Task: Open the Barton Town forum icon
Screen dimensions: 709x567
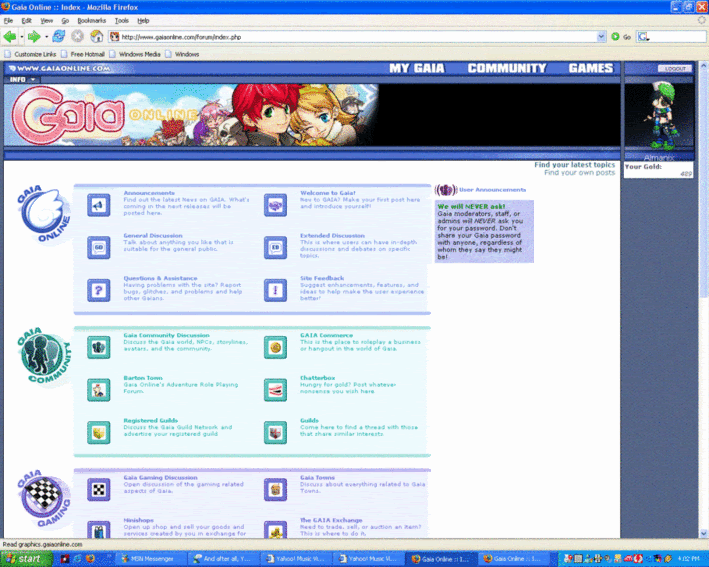Action: point(99,390)
